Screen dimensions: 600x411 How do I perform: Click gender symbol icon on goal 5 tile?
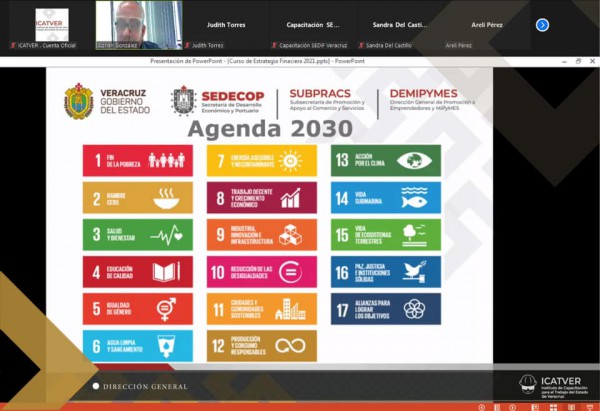(x=166, y=309)
